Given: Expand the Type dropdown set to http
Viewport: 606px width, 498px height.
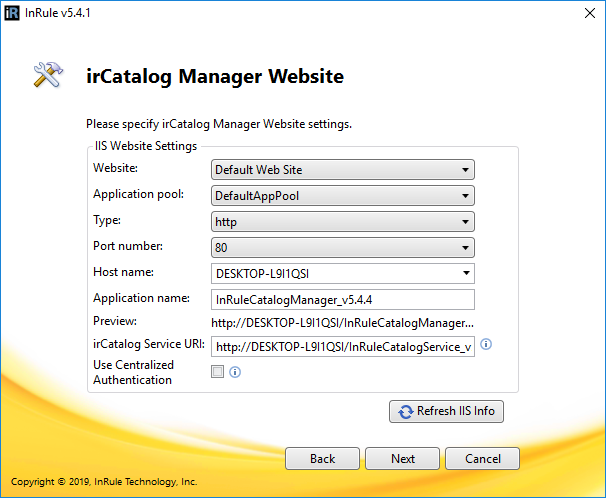Looking at the screenshot, I should pyautogui.click(x=343, y=222).
